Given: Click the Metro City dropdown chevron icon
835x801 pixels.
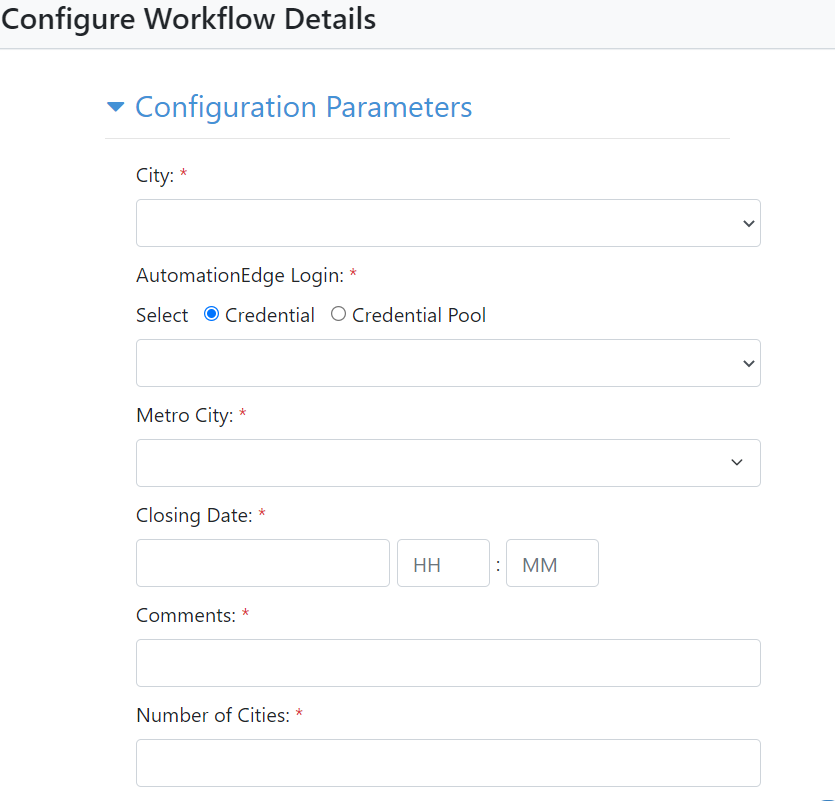Looking at the screenshot, I should tap(737, 462).
